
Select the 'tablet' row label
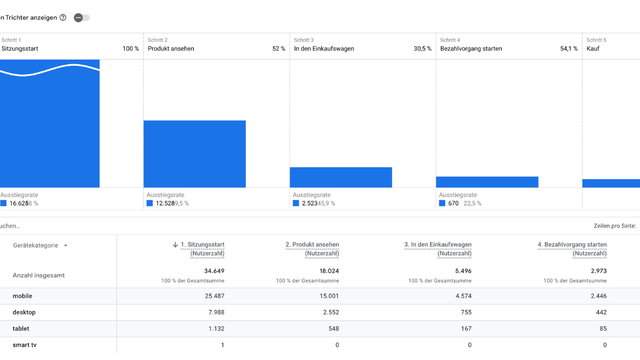21,329
